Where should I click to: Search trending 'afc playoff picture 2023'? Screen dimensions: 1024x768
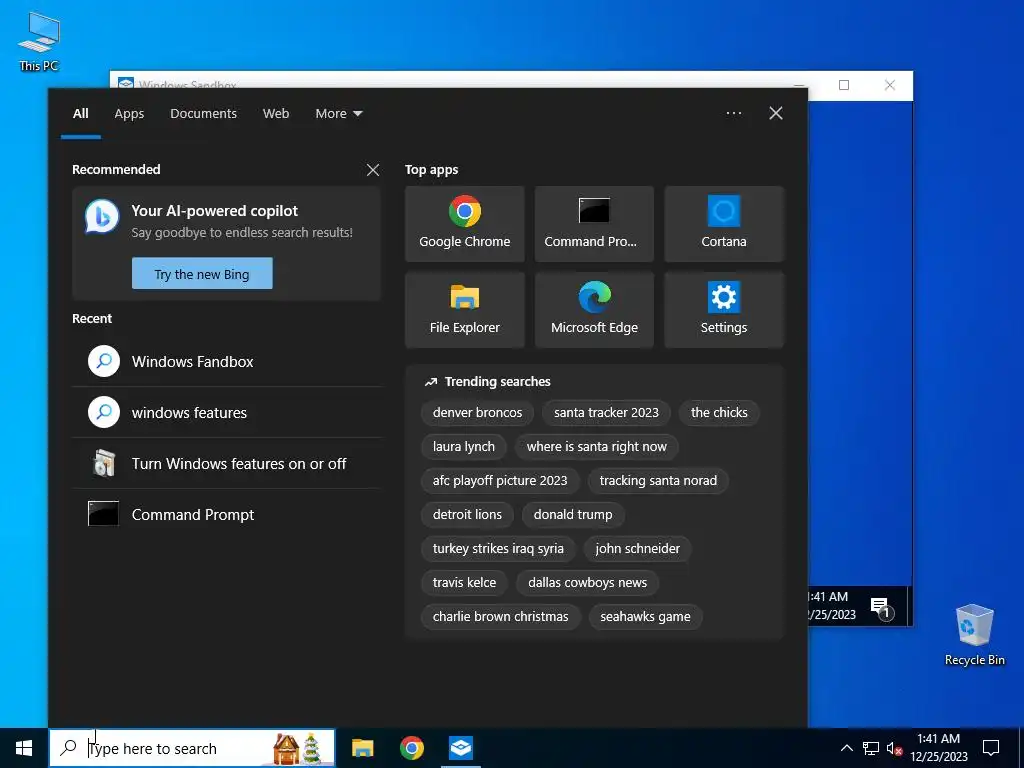click(x=500, y=481)
